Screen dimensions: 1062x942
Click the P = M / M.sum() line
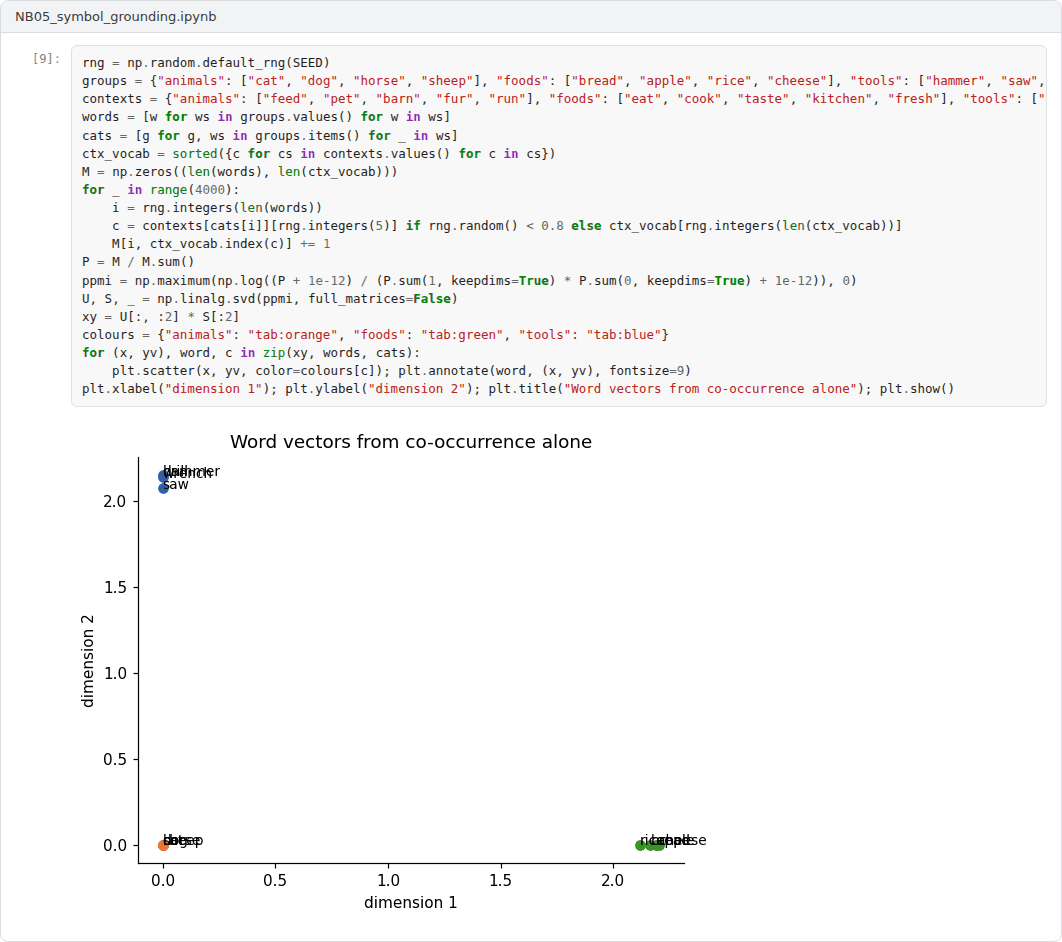[x=138, y=262]
